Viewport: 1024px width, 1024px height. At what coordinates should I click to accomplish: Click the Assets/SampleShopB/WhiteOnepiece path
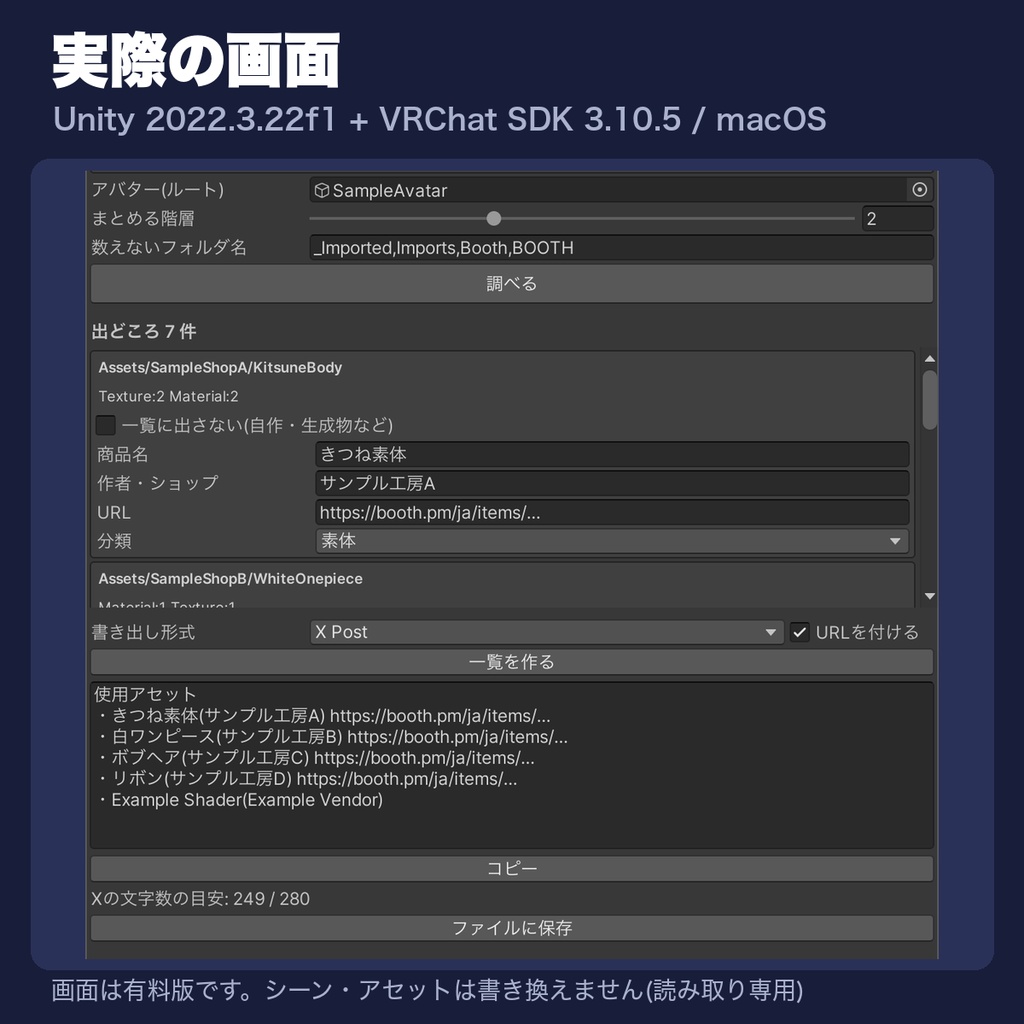click(231, 579)
